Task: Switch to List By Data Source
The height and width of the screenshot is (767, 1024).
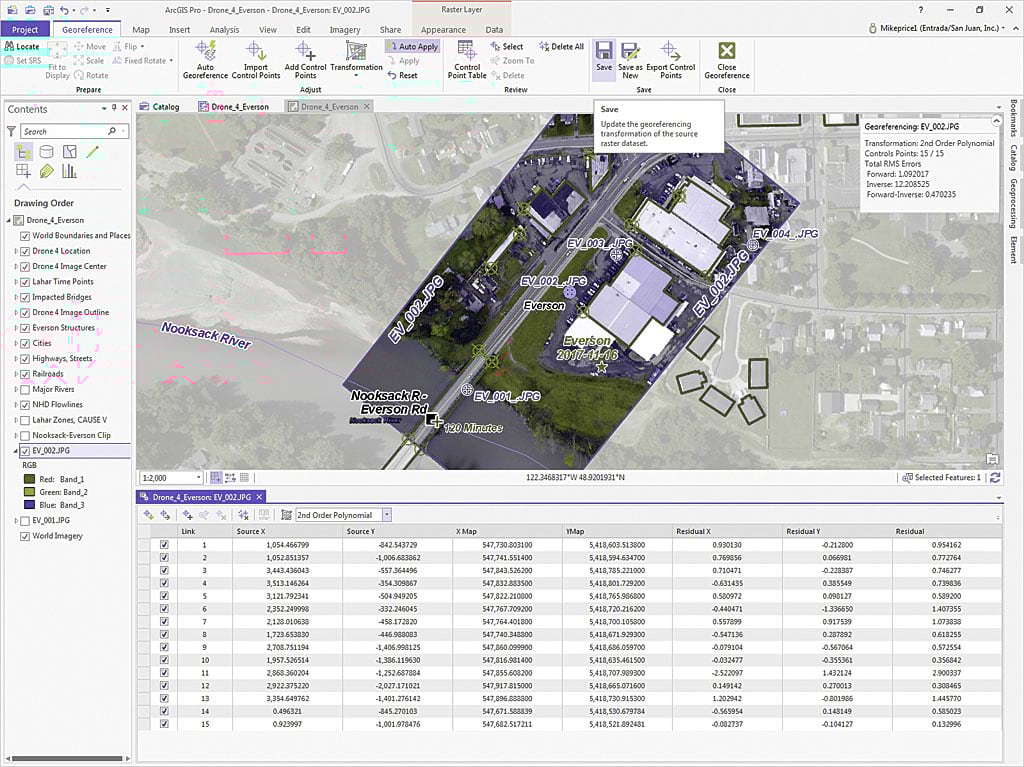Action: [46, 152]
